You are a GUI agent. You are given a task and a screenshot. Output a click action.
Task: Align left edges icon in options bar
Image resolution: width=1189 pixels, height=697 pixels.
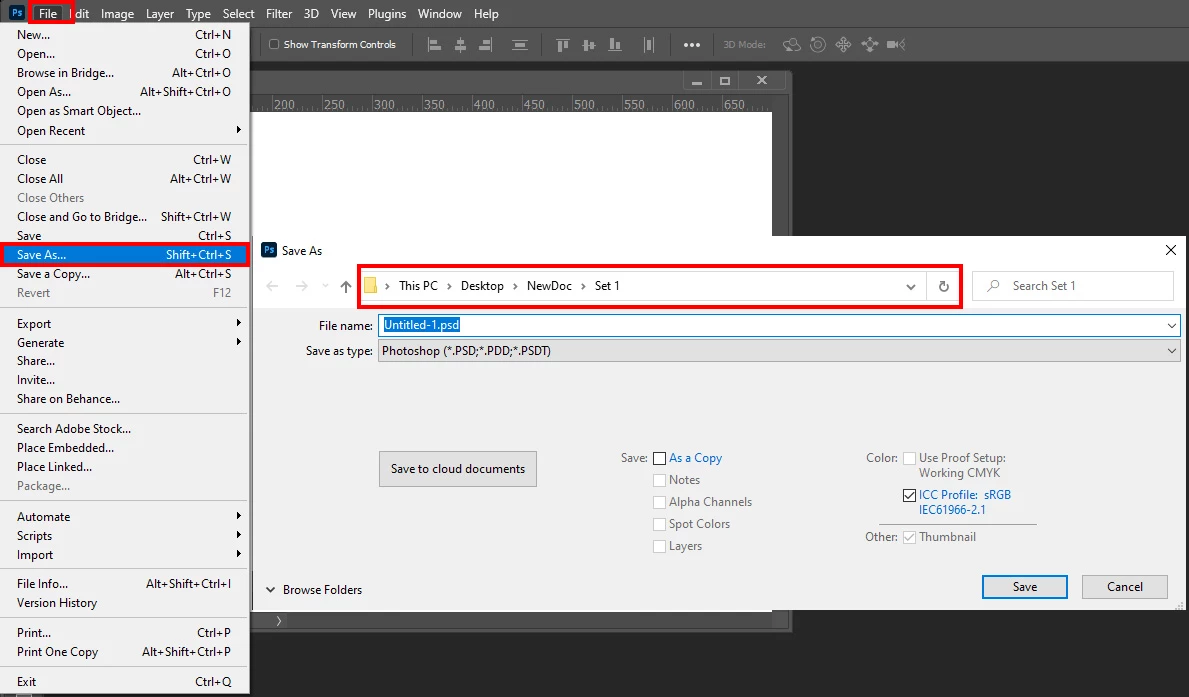click(x=435, y=45)
